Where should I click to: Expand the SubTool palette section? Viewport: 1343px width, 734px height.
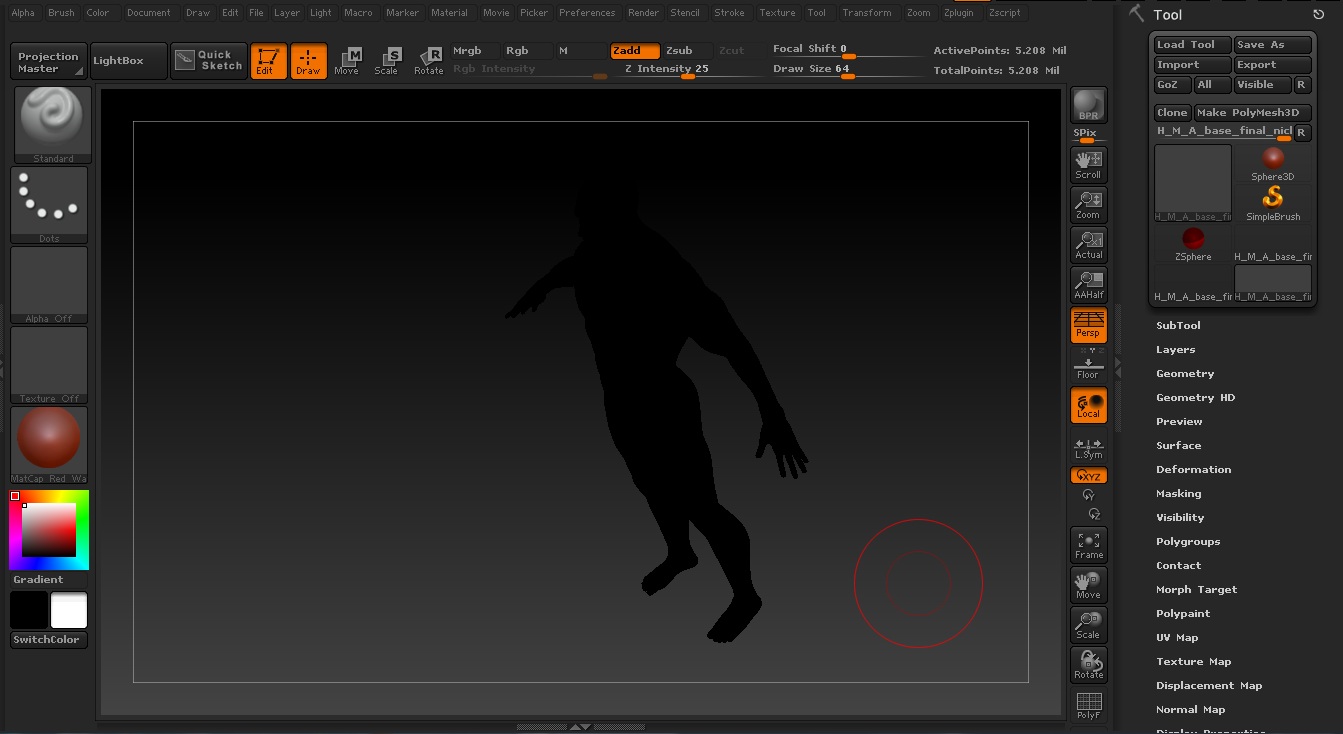(x=1178, y=326)
